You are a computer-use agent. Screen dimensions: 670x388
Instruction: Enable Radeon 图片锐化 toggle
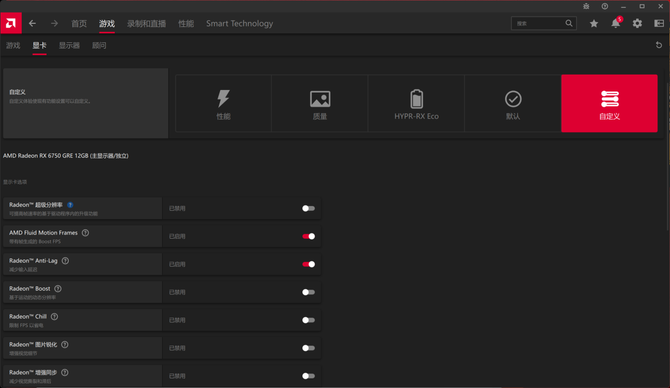click(308, 348)
